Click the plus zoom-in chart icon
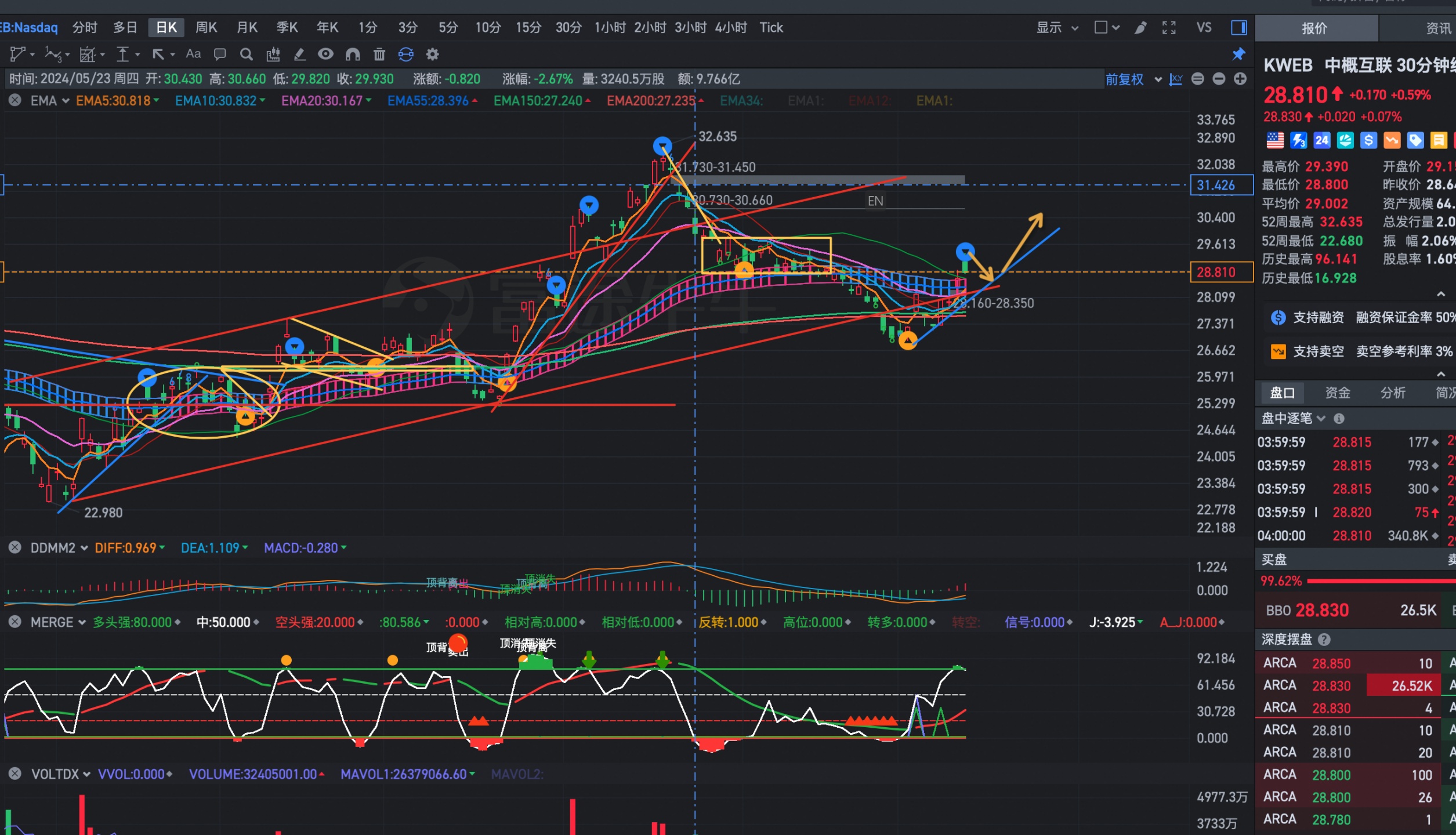Image resolution: width=1456 pixels, height=835 pixels. [x=1240, y=79]
